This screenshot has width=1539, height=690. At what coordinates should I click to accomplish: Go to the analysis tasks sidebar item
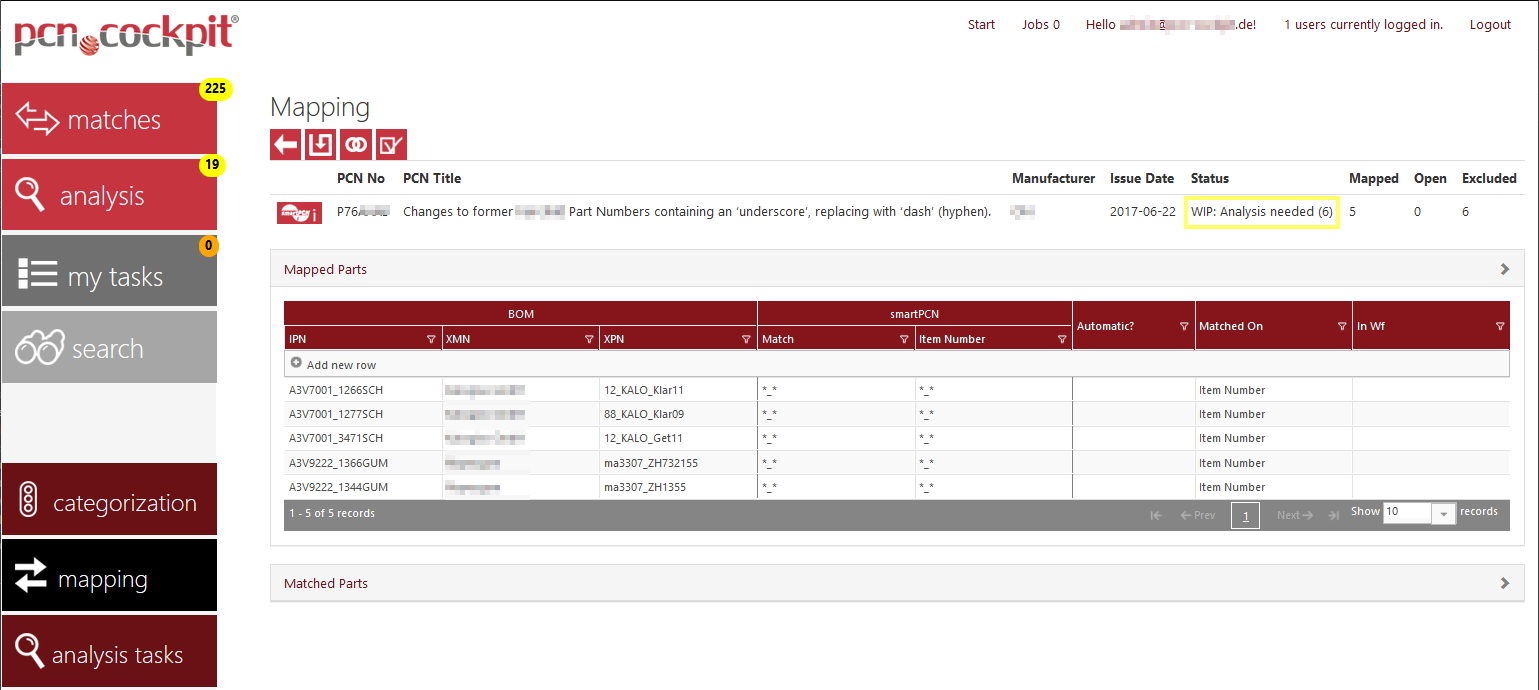click(109, 654)
